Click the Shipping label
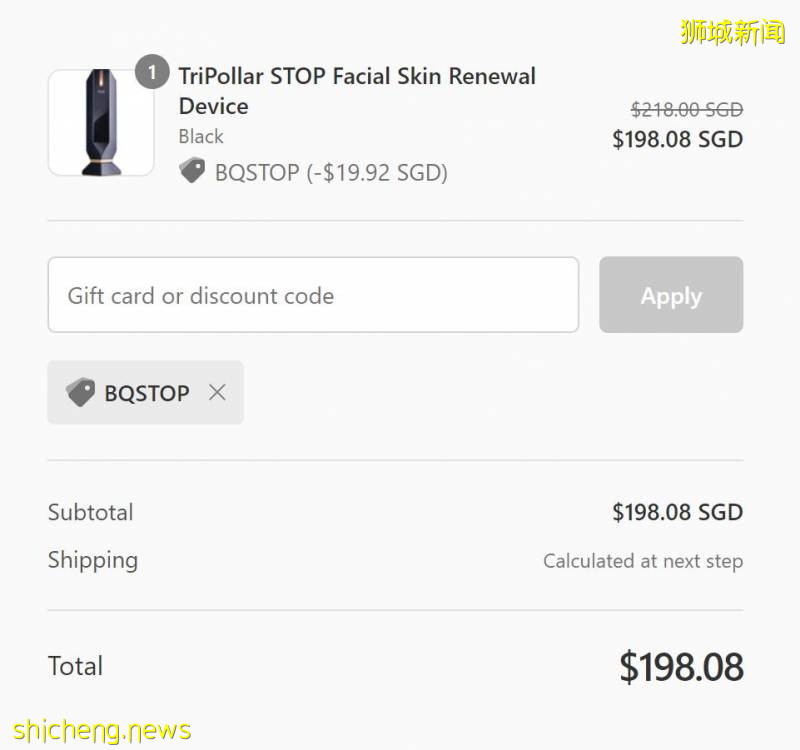This screenshot has height=750, width=800. coord(93,560)
